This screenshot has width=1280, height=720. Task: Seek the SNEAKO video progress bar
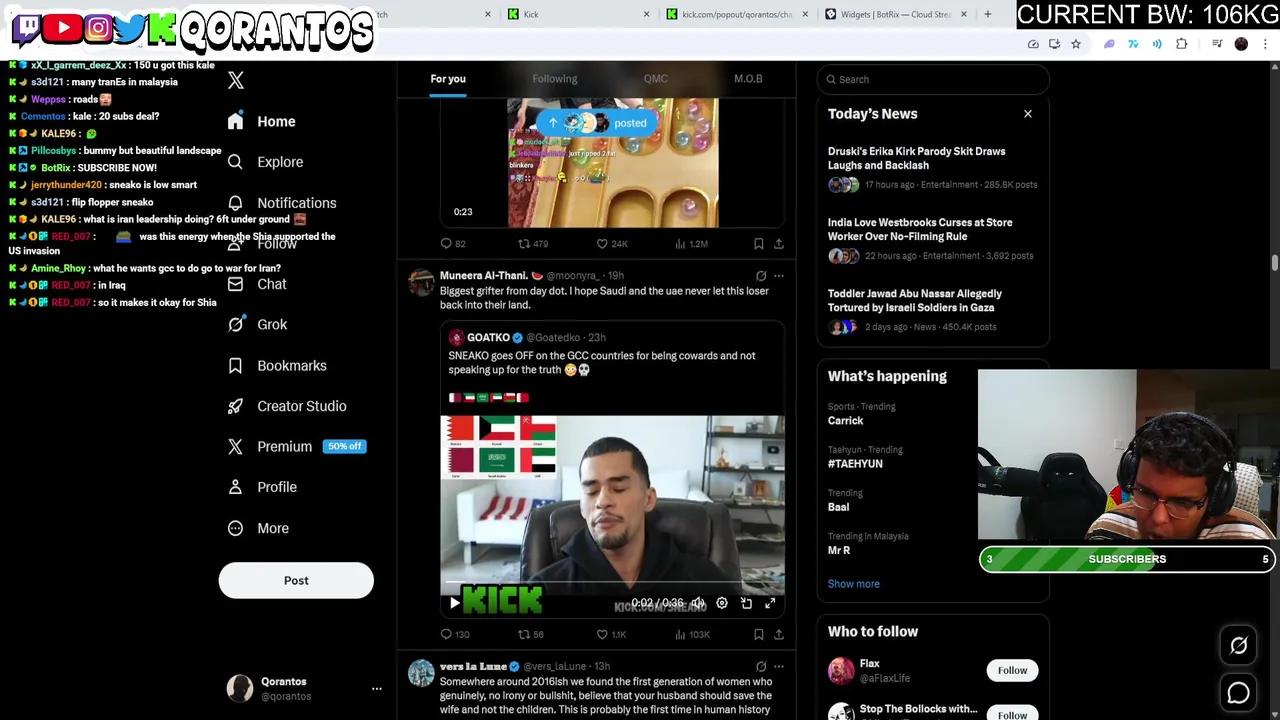click(x=612, y=584)
